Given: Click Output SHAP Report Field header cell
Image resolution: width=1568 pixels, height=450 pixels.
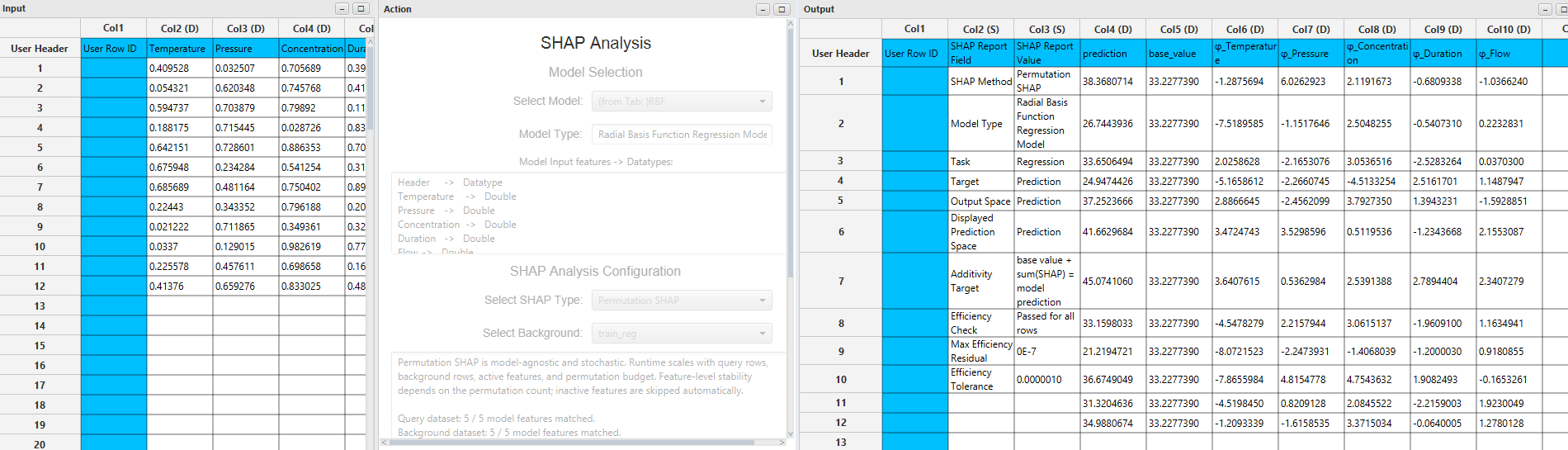Looking at the screenshot, I should tap(981, 53).
